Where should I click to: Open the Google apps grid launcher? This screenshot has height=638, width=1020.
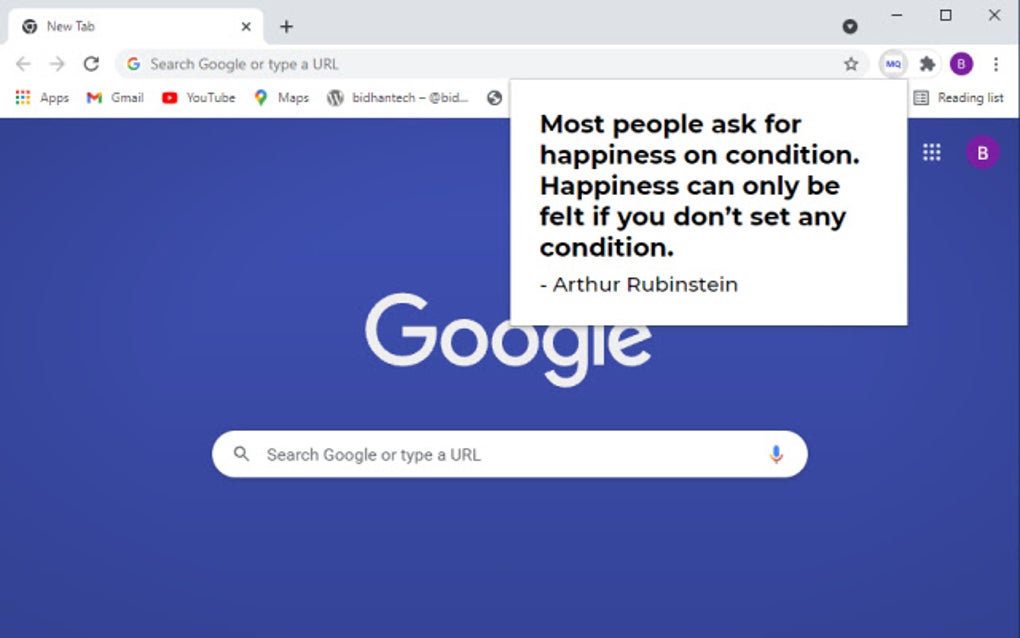click(x=932, y=152)
